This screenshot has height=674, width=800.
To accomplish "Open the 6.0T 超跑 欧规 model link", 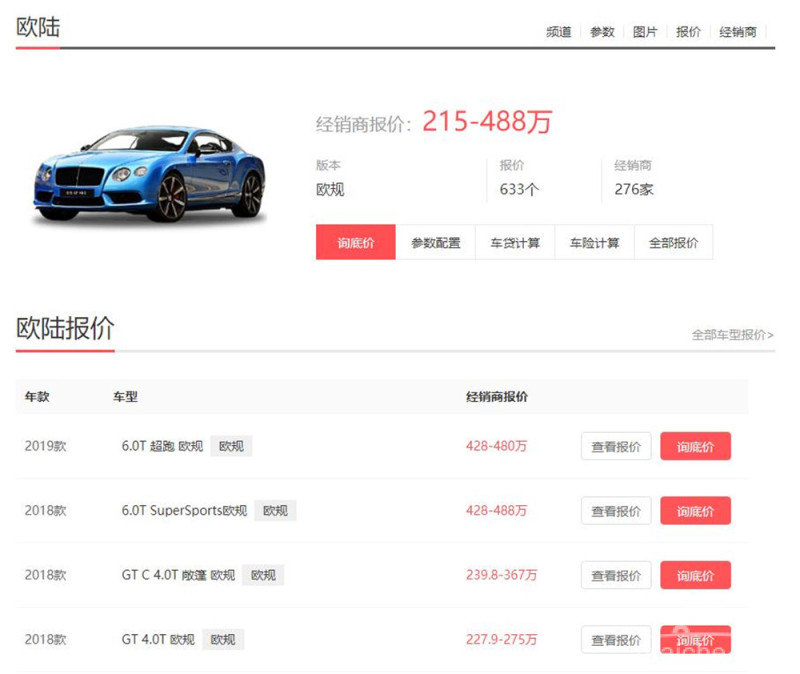I will pyautogui.click(x=162, y=447).
